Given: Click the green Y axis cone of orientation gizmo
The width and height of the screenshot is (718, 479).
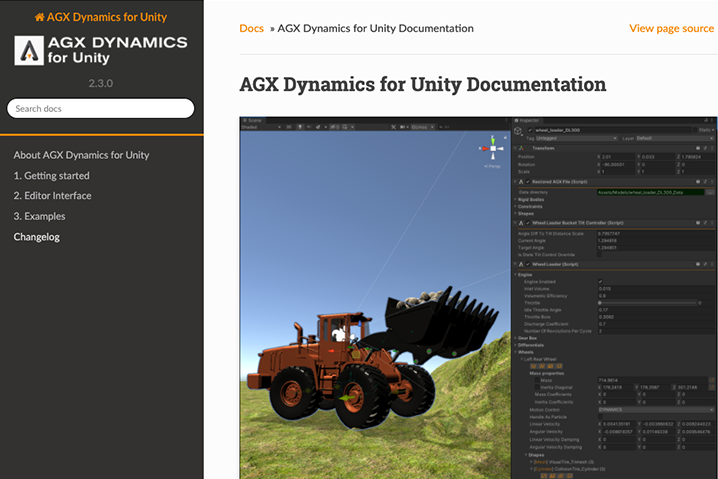Looking at the screenshot, I should pos(493,141).
